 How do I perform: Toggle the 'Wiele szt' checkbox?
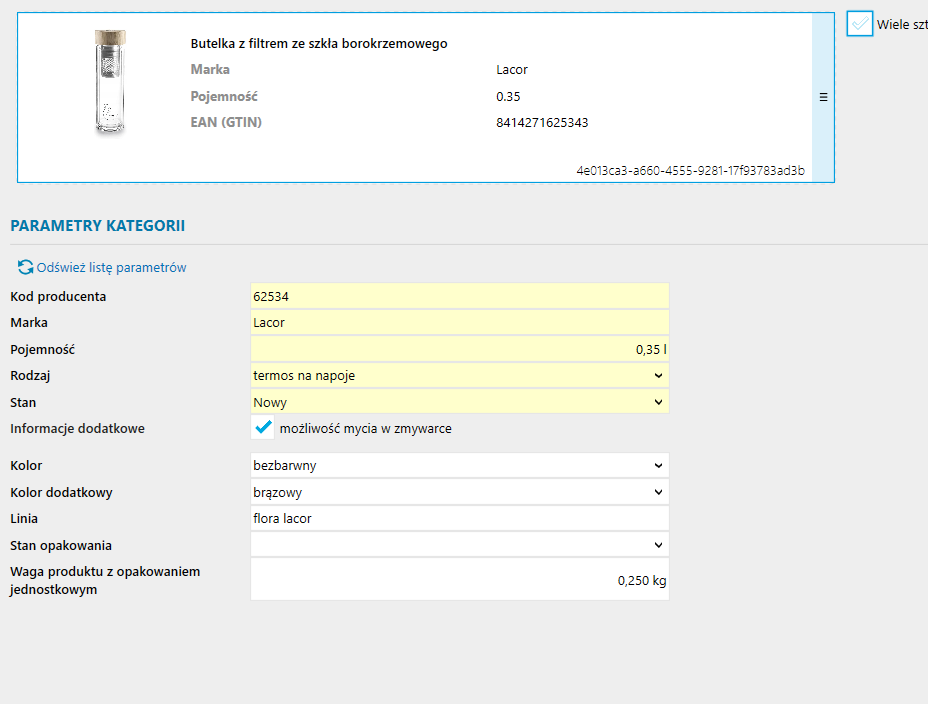pyautogui.click(x=860, y=24)
